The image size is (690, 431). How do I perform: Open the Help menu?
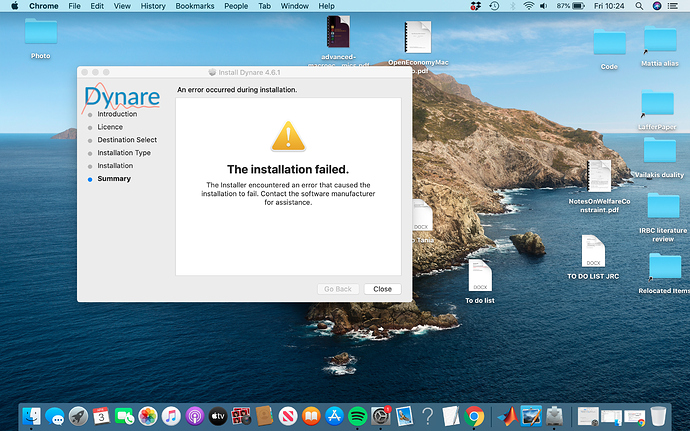[327, 6]
